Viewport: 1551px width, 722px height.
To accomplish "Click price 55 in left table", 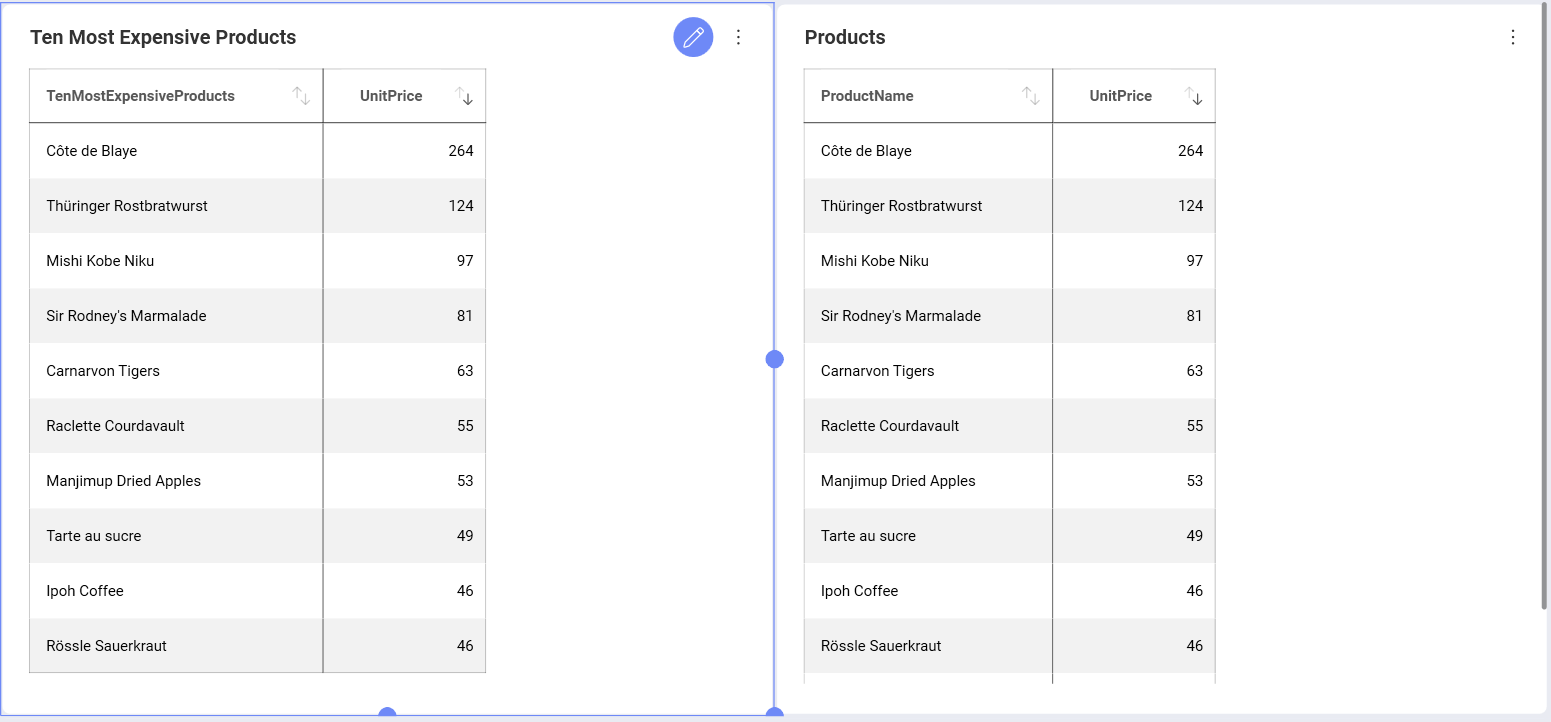I will 465,426.
